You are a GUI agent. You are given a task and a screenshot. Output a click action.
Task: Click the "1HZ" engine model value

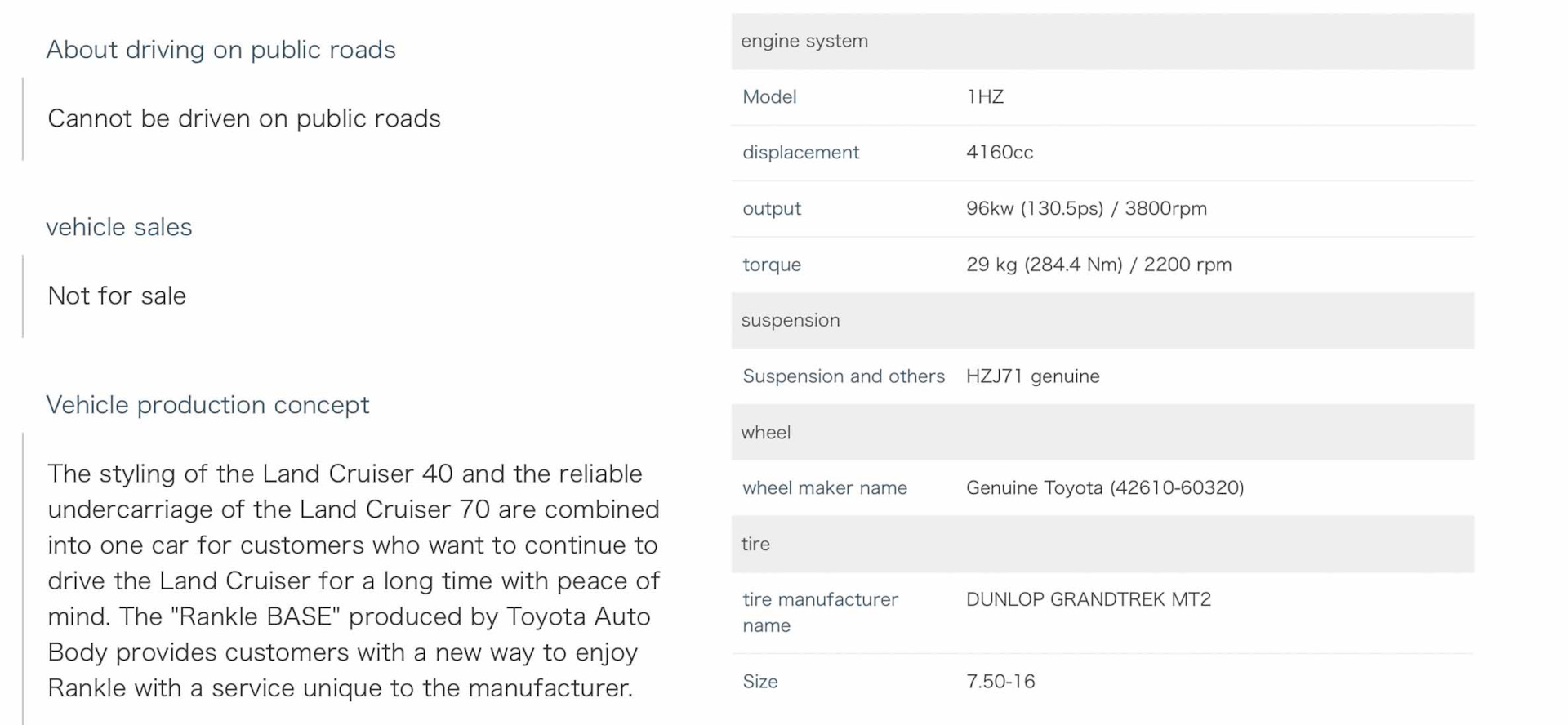coord(985,97)
